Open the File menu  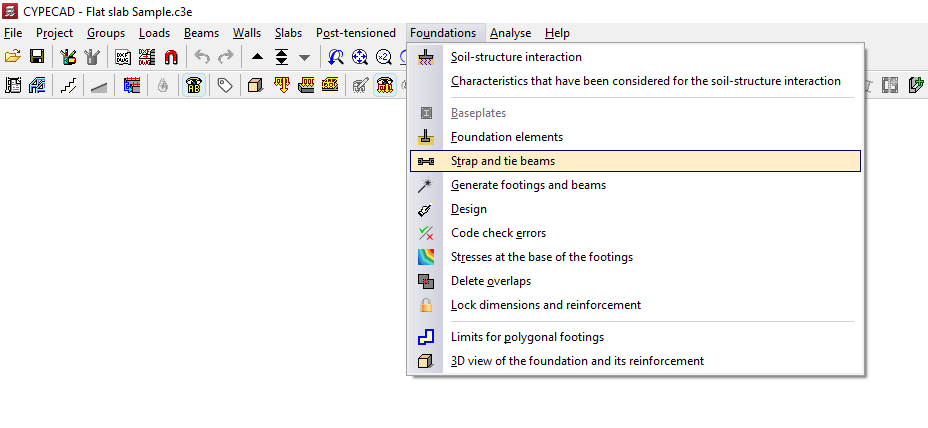pos(13,33)
